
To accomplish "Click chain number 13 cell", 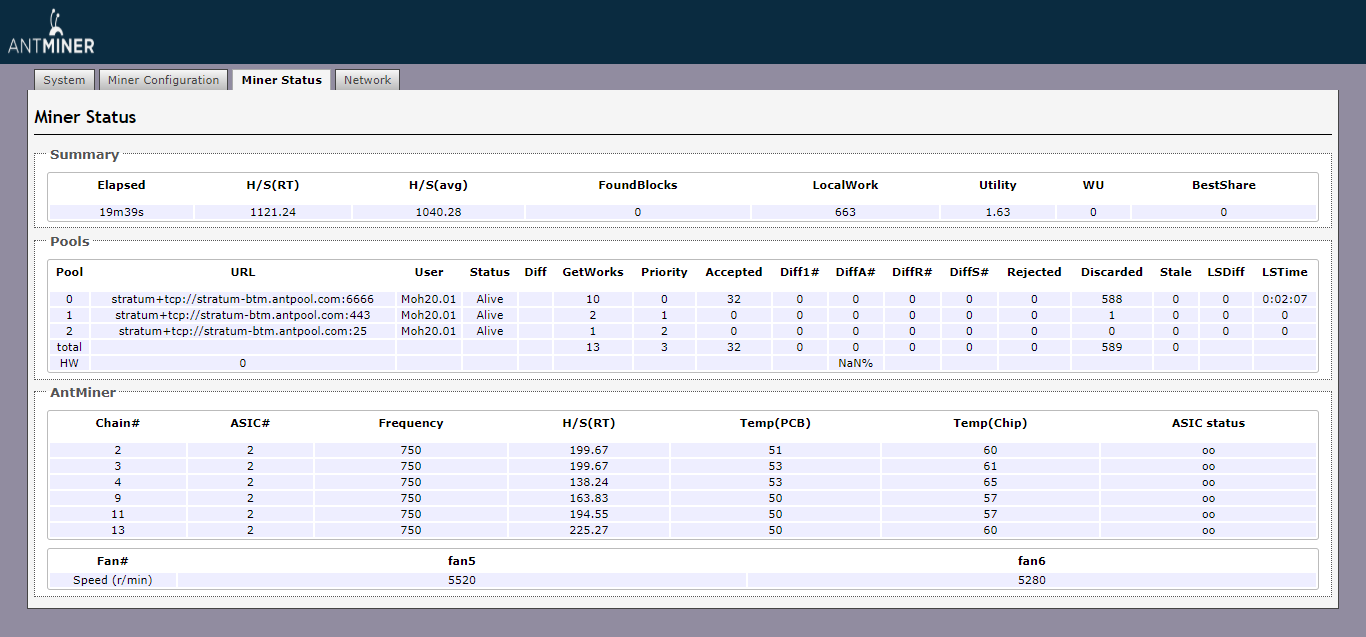I will tap(118, 530).
